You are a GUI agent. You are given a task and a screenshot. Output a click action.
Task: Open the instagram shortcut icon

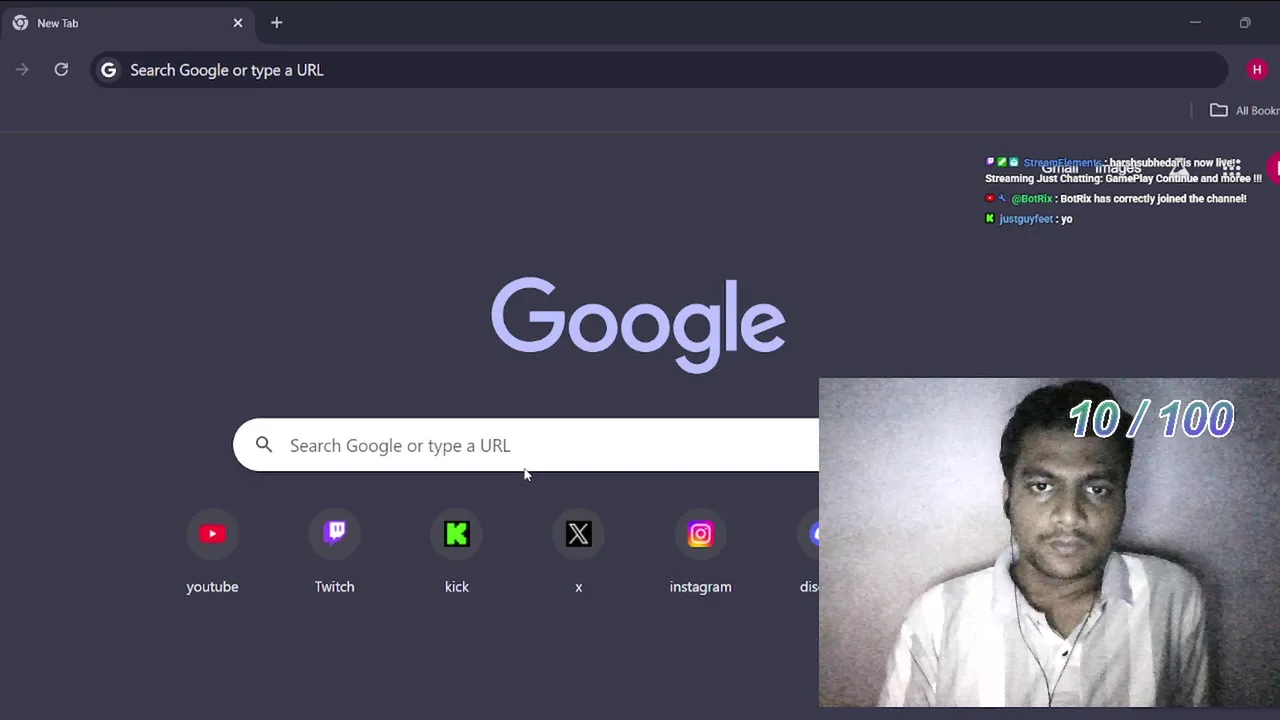701,534
